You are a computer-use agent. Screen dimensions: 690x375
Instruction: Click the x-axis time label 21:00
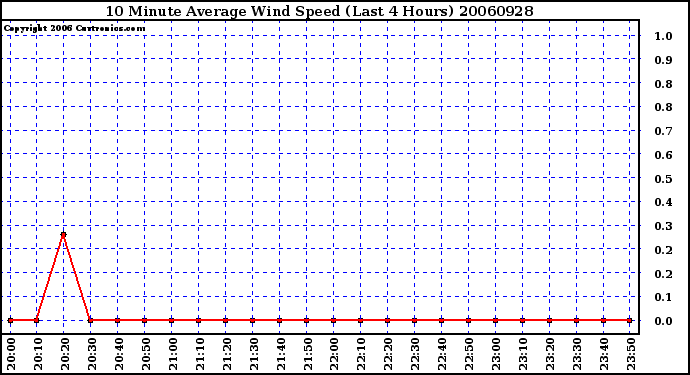click(172, 354)
